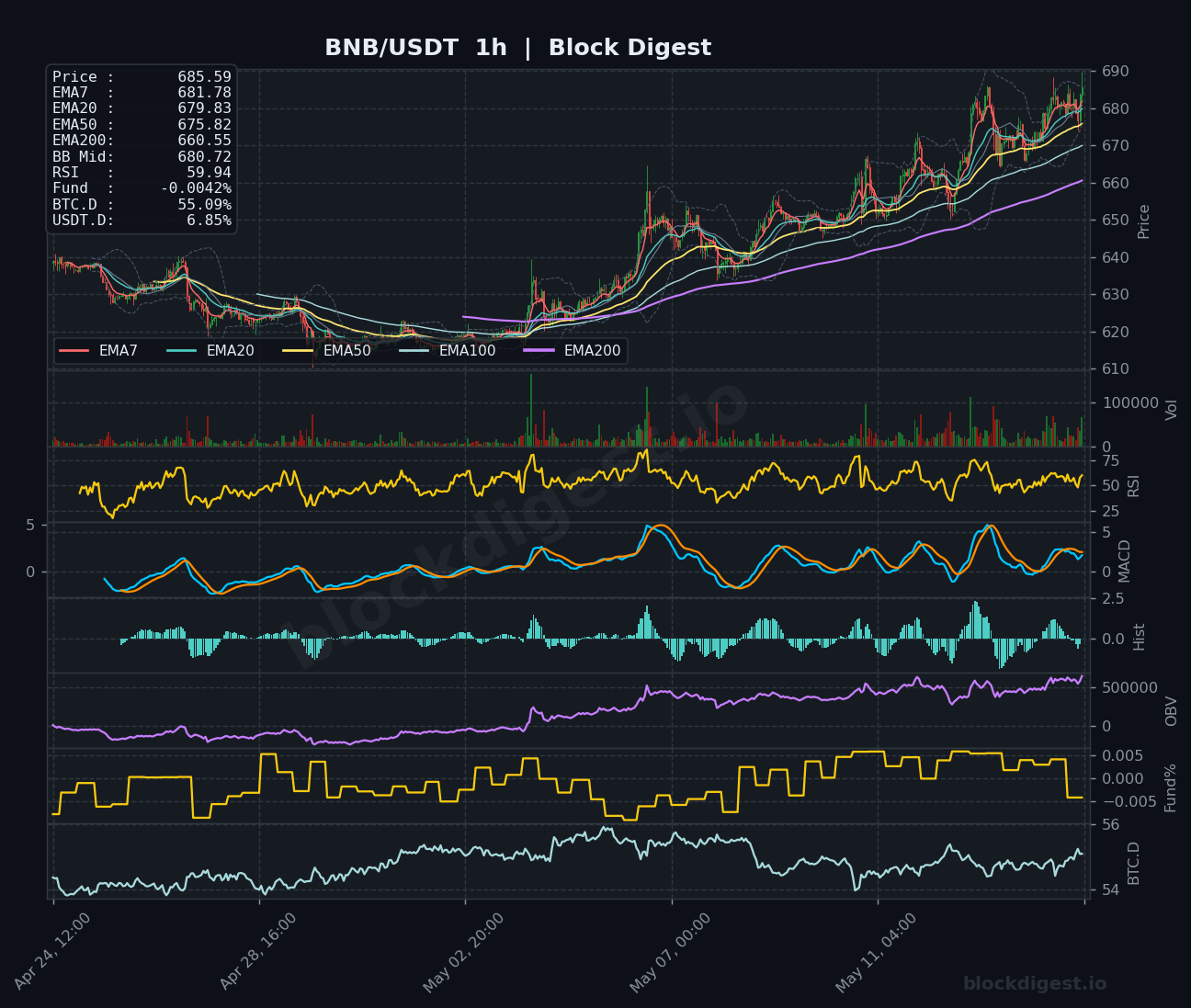
Task: Click the BTC.D 55.09% row
Action: pos(142,205)
